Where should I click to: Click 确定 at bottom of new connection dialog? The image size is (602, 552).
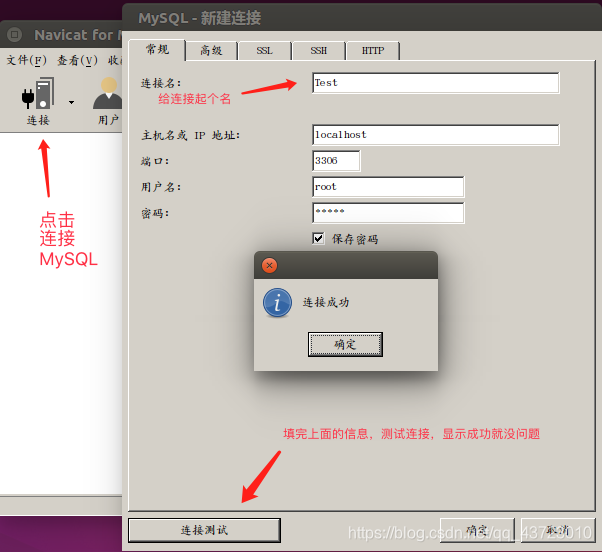(x=477, y=531)
